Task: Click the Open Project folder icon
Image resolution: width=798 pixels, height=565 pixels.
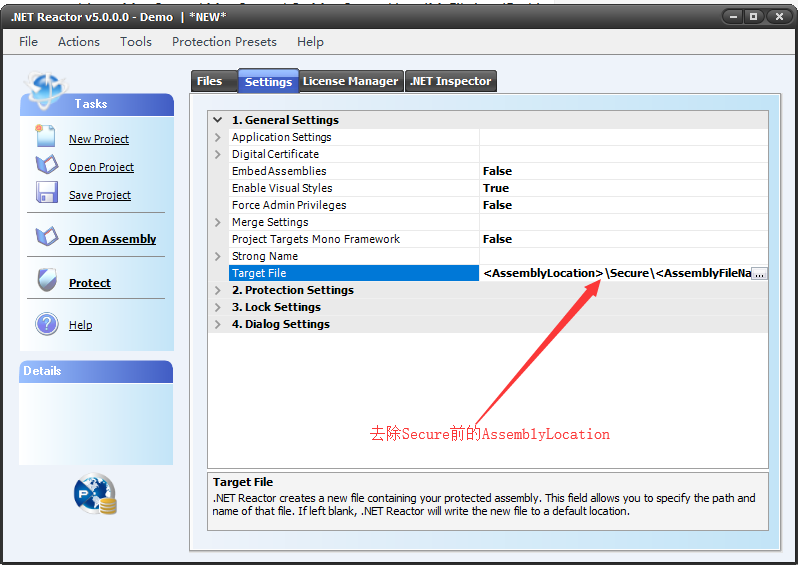Action: coord(47,164)
